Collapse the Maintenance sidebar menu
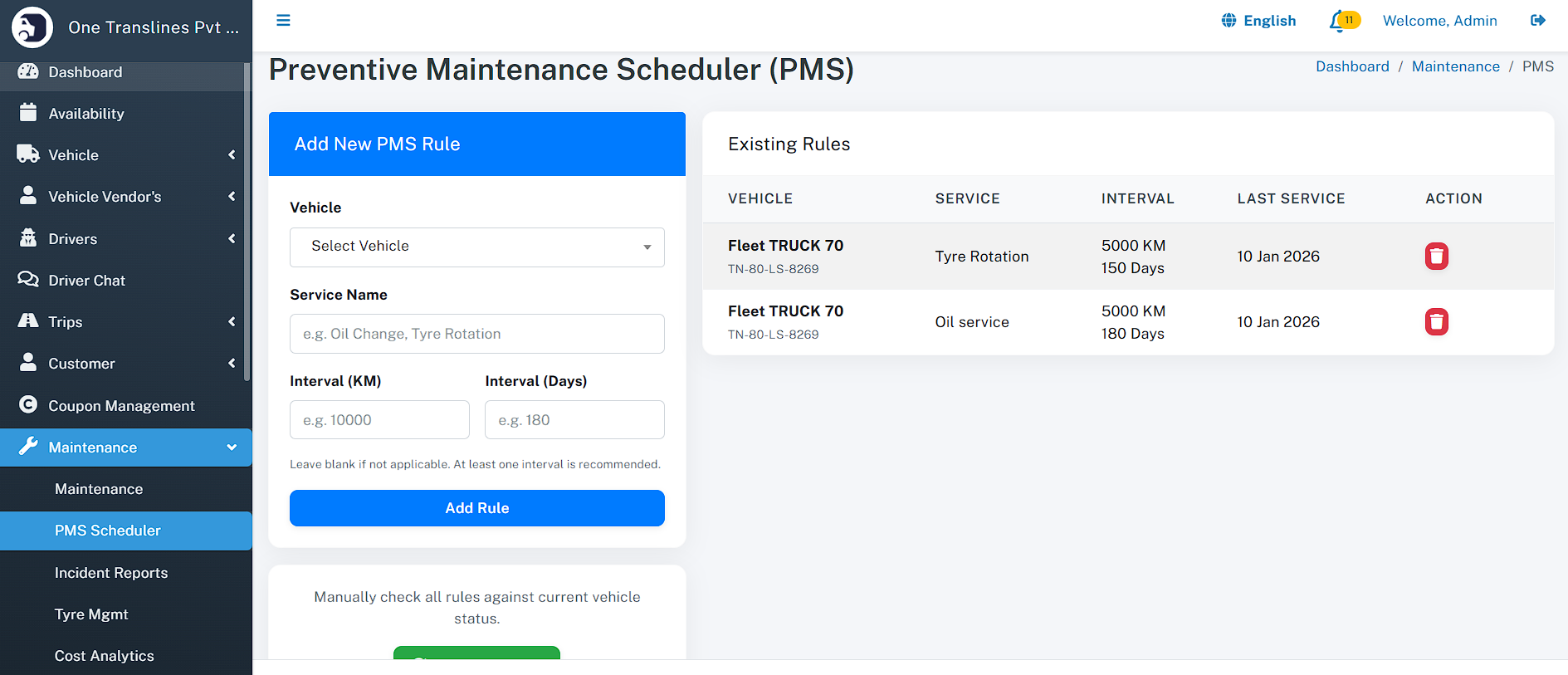The image size is (1568, 675). (x=125, y=448)
